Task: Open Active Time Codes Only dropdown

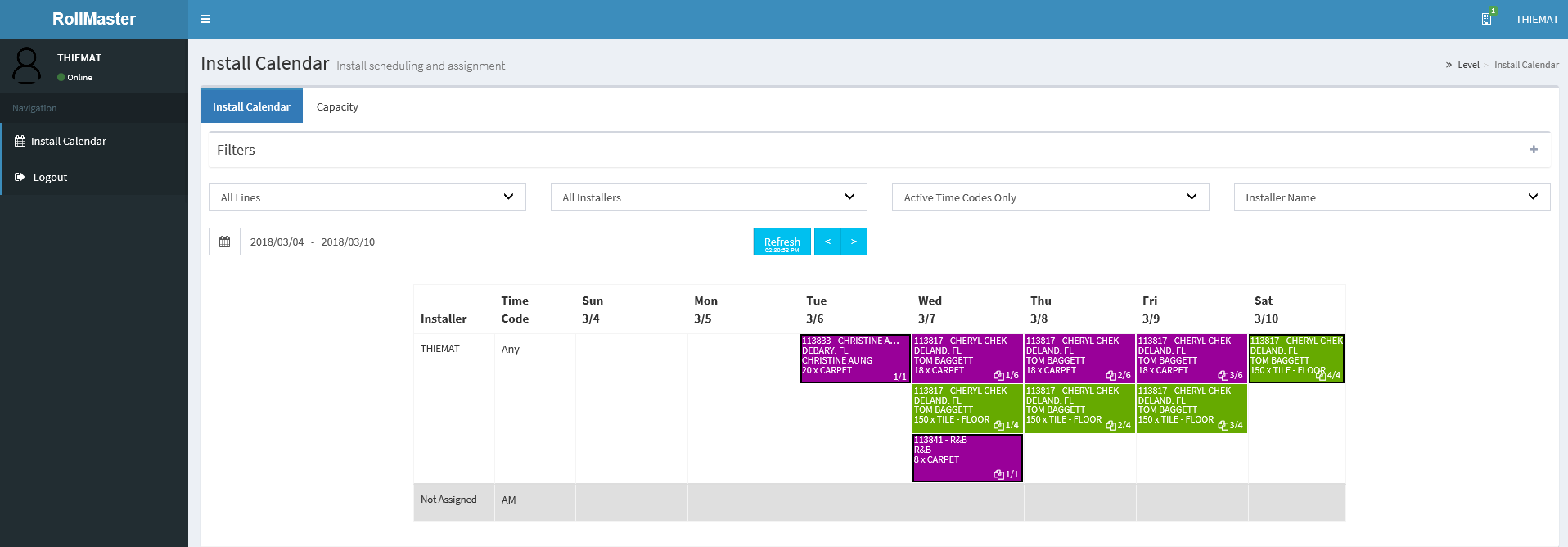Action: (1050, 197)
